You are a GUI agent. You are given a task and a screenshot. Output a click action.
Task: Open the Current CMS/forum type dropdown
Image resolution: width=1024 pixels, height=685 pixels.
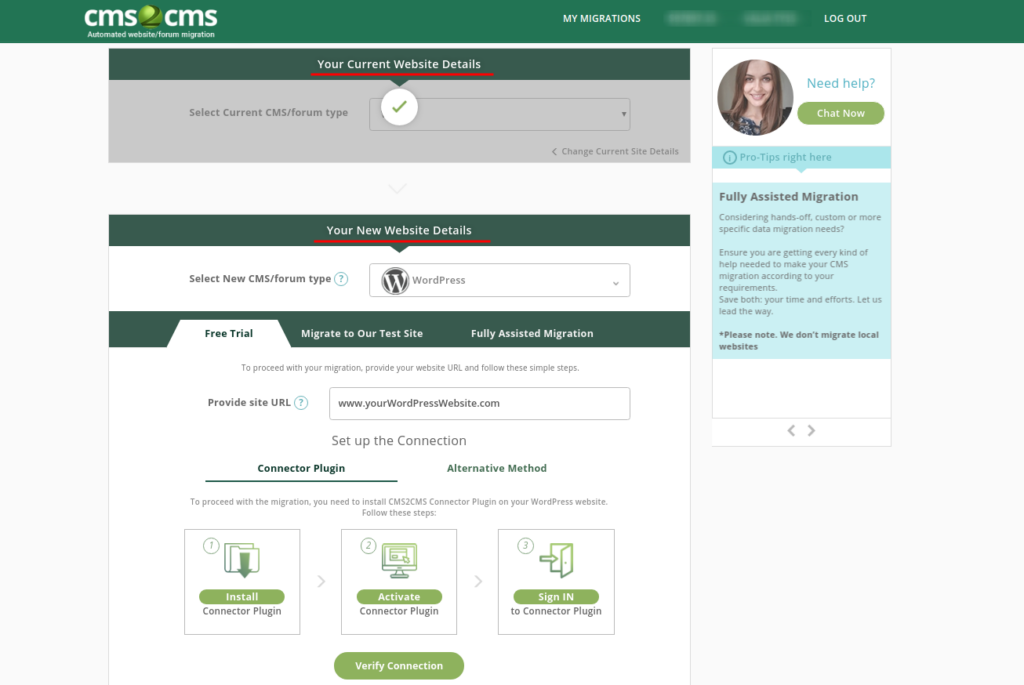[x=500, y=114]
